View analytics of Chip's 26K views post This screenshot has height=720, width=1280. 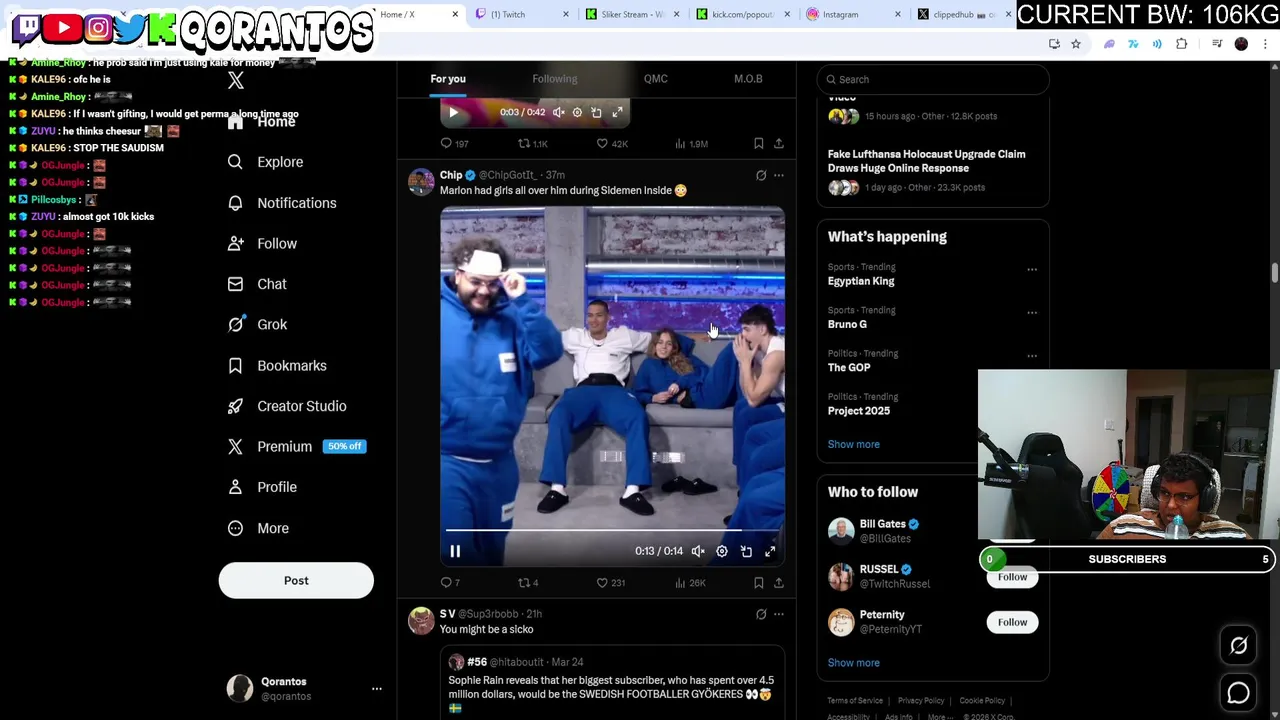coord(690,583)
